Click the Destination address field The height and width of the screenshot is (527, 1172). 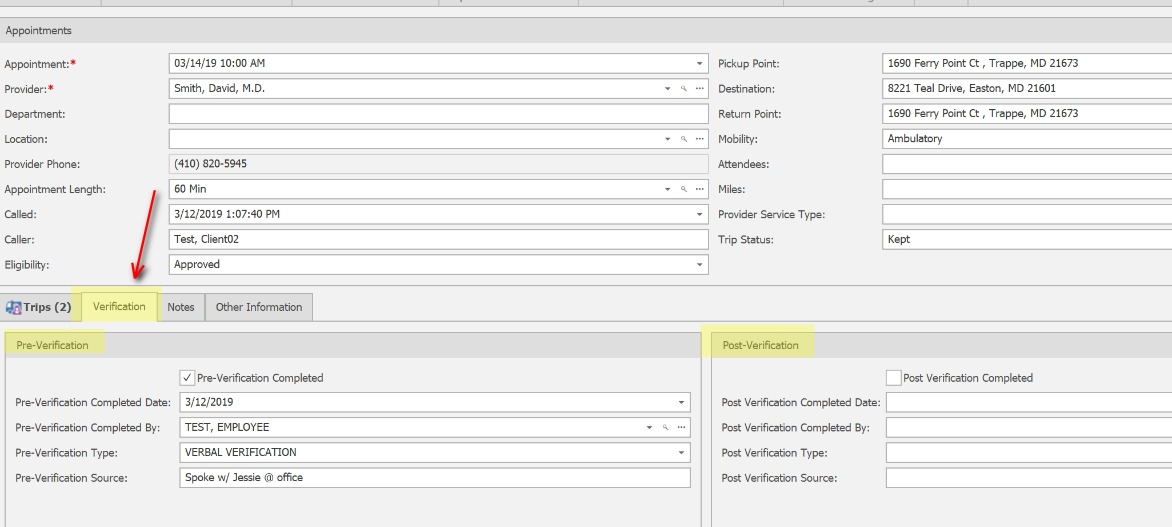click(x=1027, y=88)
